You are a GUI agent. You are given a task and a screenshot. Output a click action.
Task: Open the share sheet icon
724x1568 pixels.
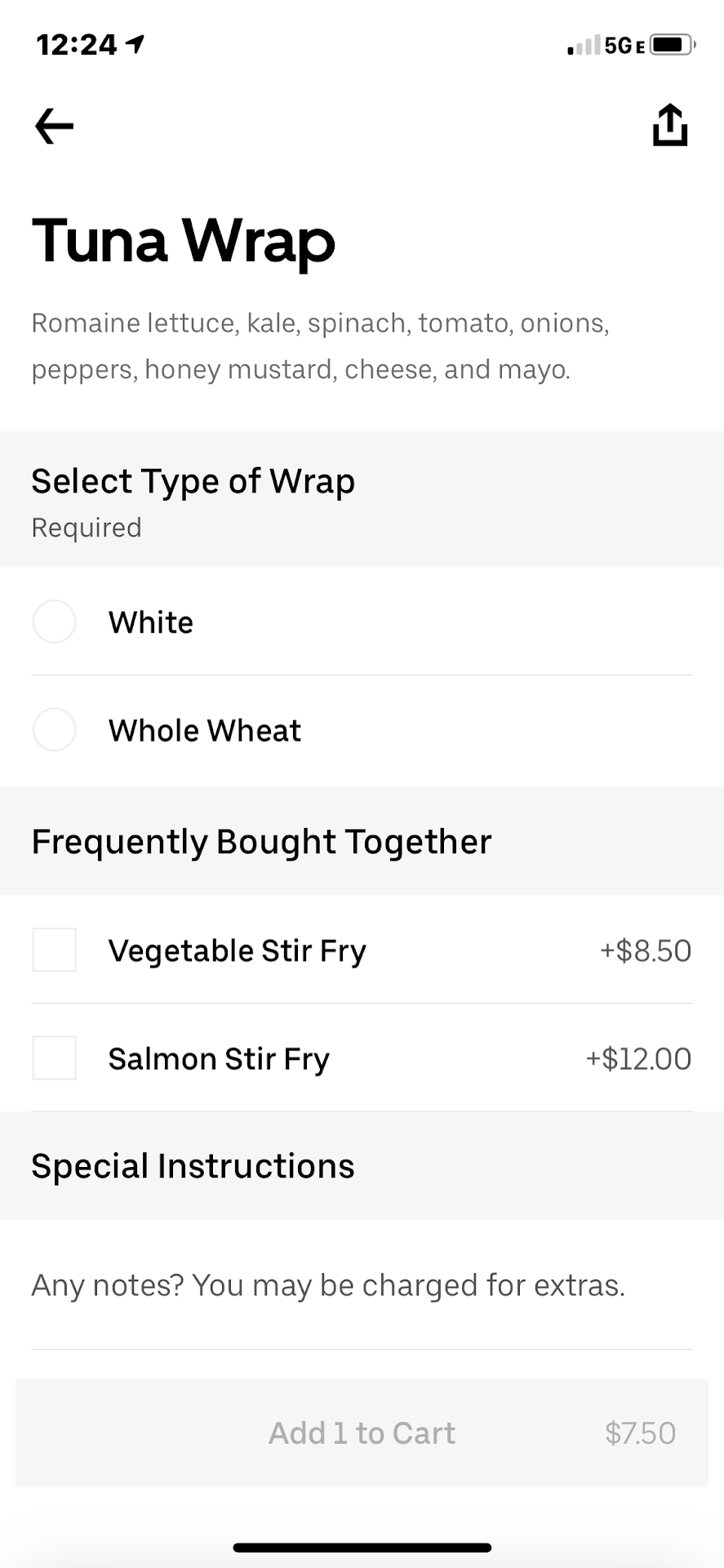click(x=669, y=125)
